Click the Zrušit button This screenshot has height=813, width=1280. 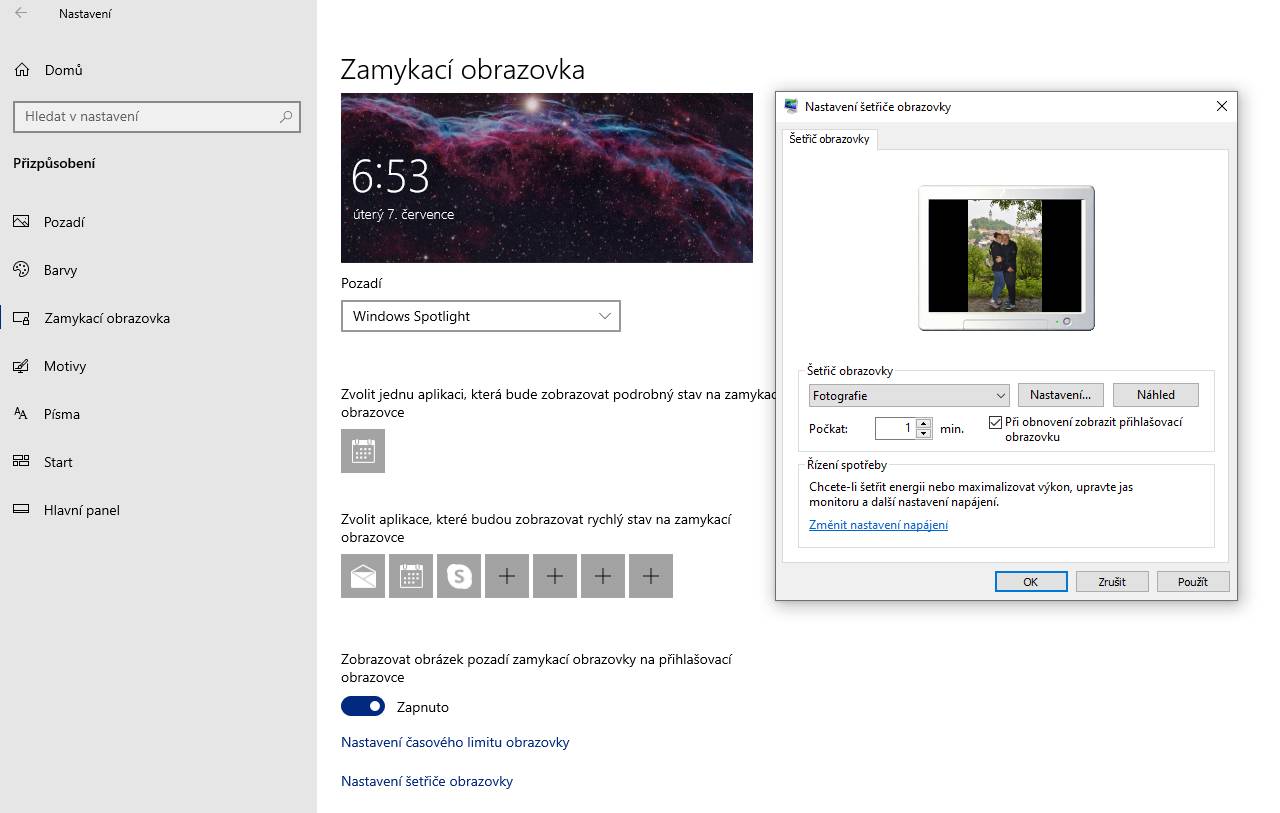coord(1112,581)
